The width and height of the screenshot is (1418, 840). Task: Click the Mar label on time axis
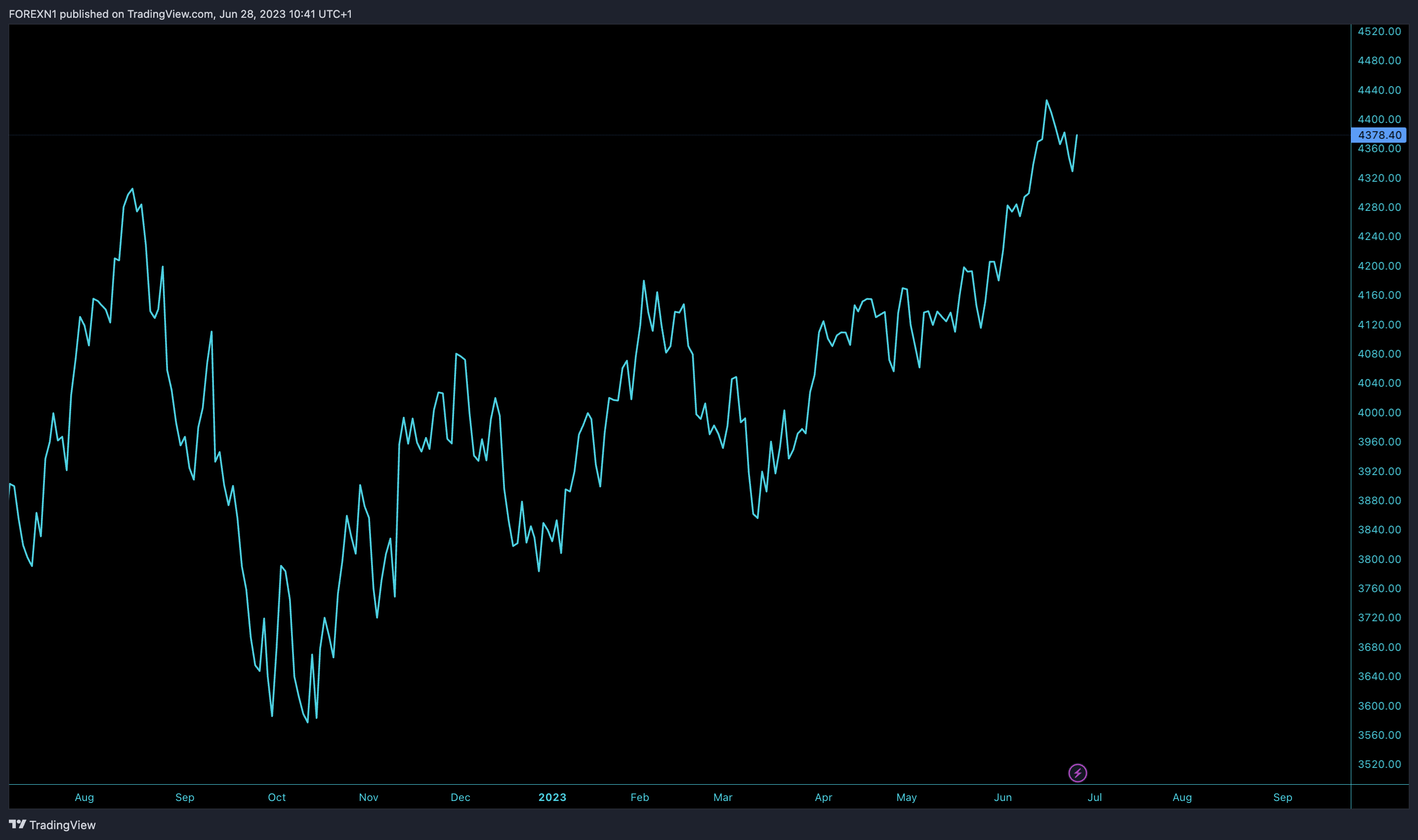(x=723, y=798)
